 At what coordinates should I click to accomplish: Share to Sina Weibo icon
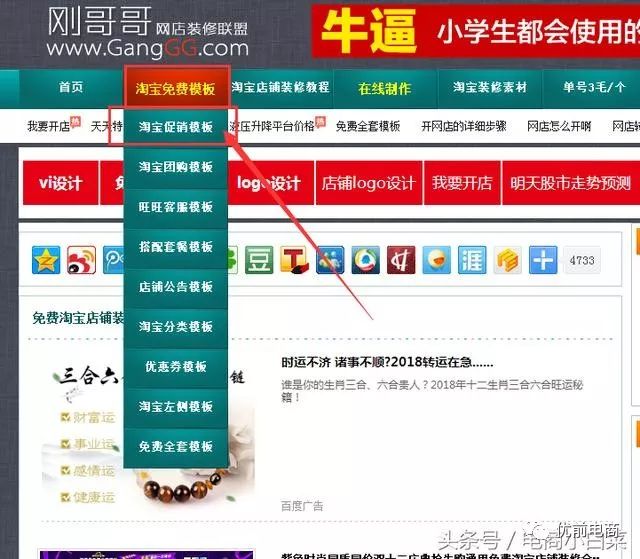pyautogui.click(x=81, y=260)
